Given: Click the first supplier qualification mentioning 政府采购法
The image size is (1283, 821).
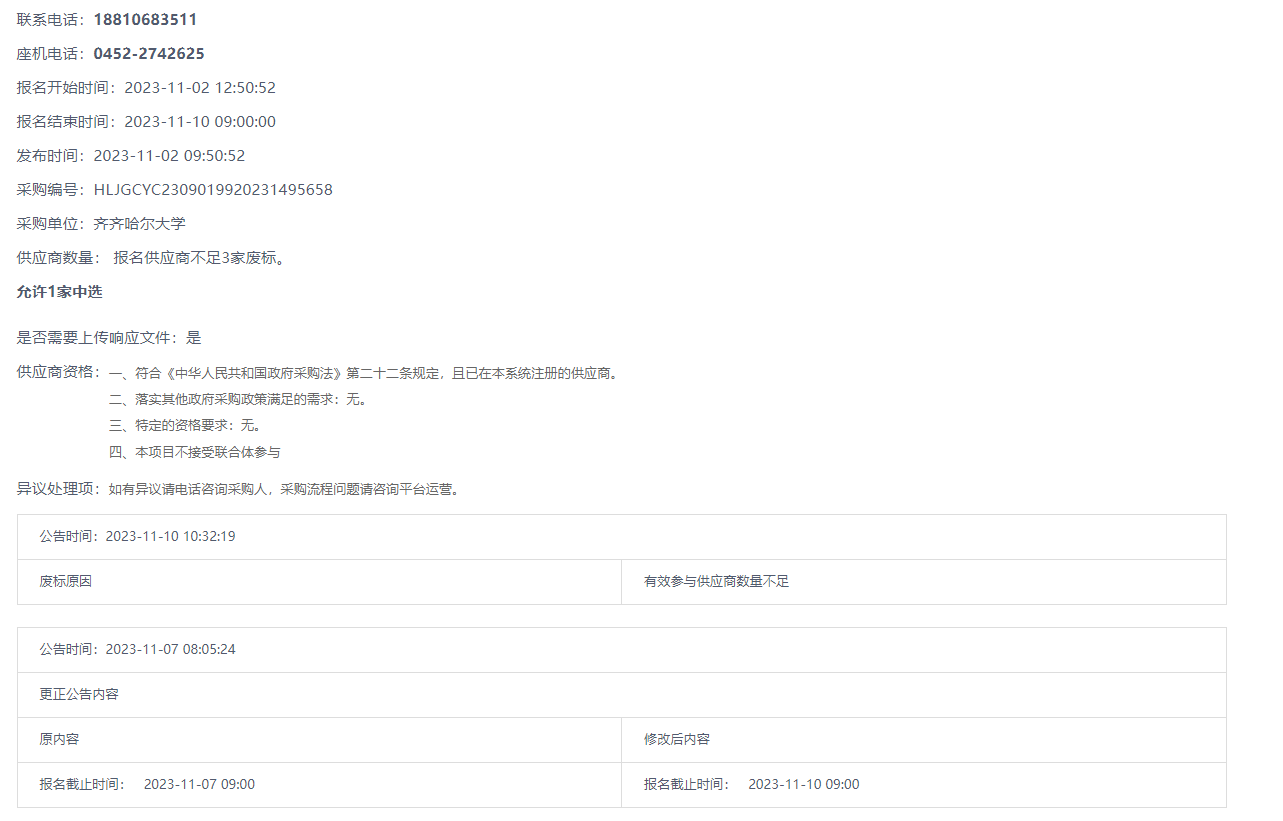Looking at the screenshot, I should click(365, 374).
